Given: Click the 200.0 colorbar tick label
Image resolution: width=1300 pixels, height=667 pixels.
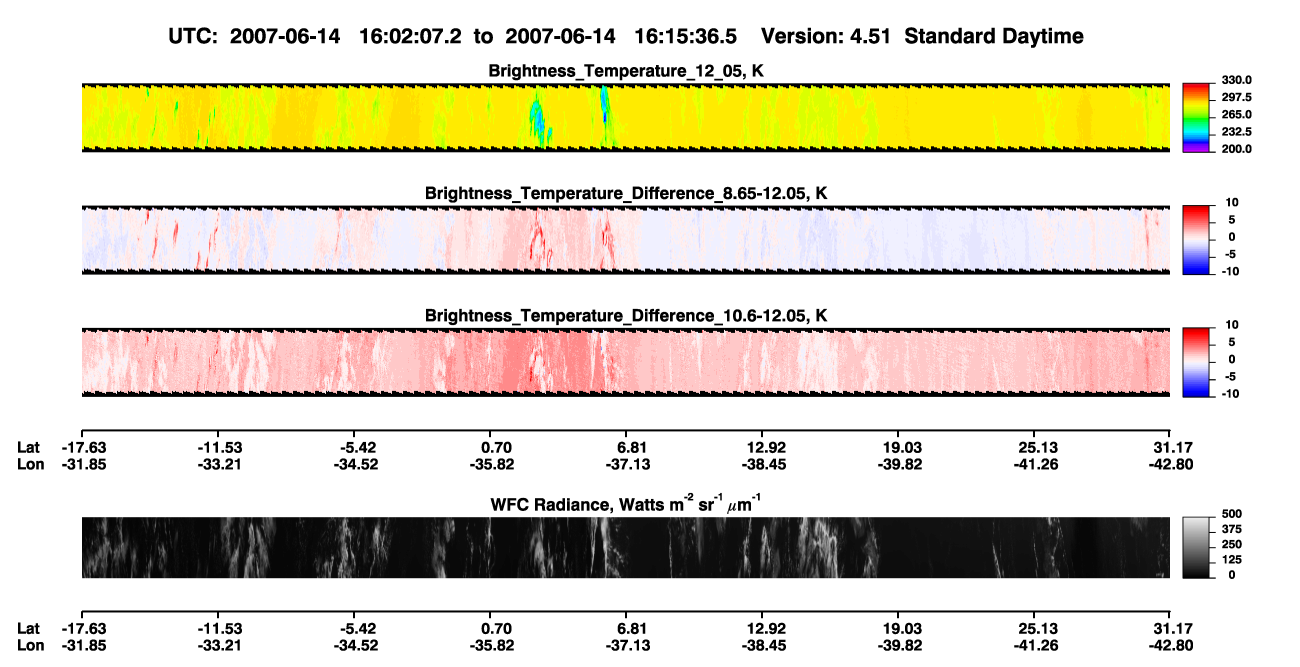Looking at the screenshot, I should [x=1236, y=148].
